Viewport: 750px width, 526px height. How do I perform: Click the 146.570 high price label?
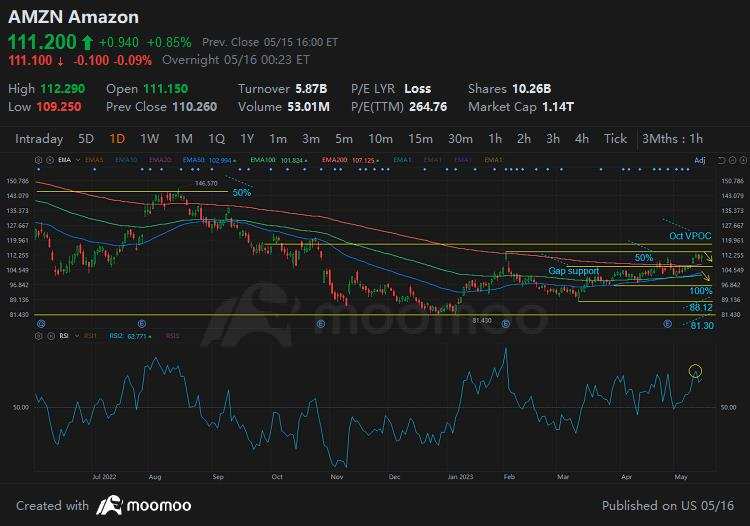click(206, 183)
